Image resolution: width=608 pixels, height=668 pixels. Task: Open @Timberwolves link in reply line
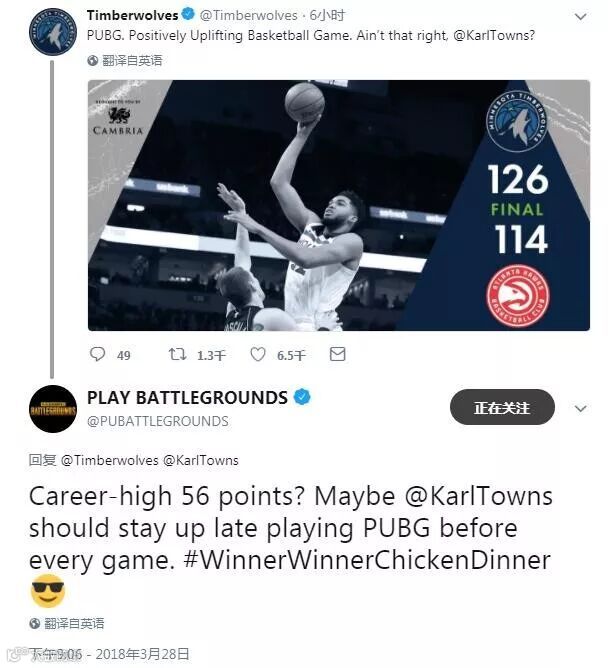pyautogui.click(x=109, y=460)
